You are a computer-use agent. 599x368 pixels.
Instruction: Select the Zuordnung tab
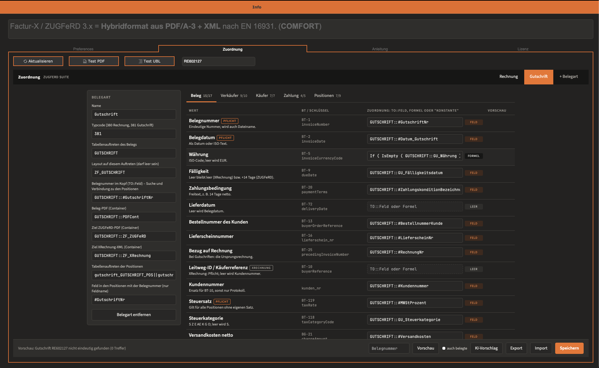click(x=232, y=49)
